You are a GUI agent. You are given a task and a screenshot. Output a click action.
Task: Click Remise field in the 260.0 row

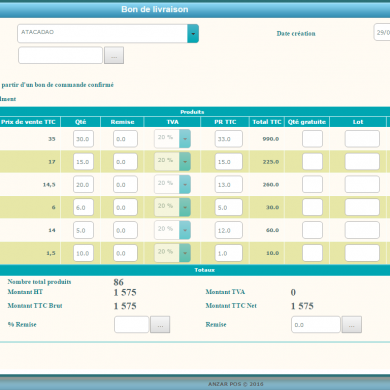tap(125, 184)
